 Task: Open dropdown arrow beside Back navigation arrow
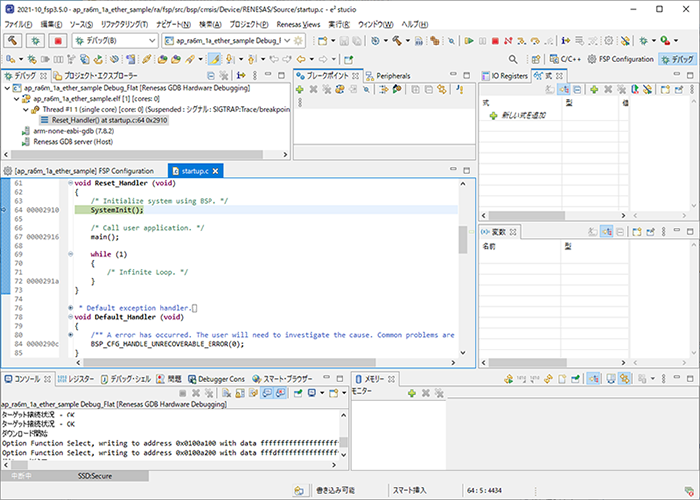tap(311, 59)
